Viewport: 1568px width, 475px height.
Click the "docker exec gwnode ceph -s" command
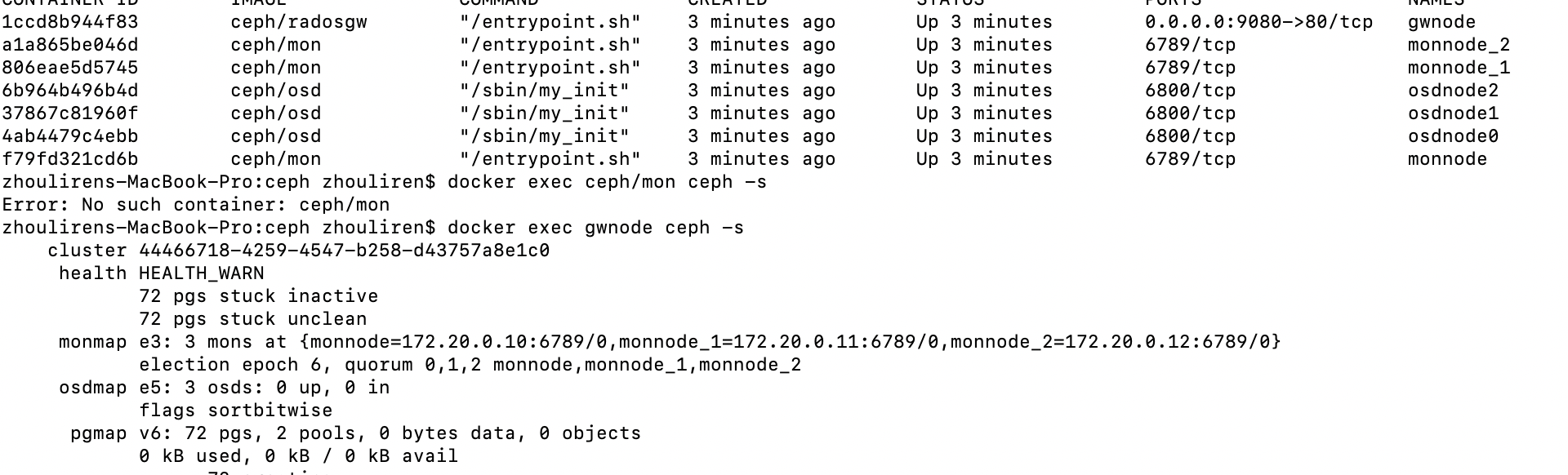point(595,228)
